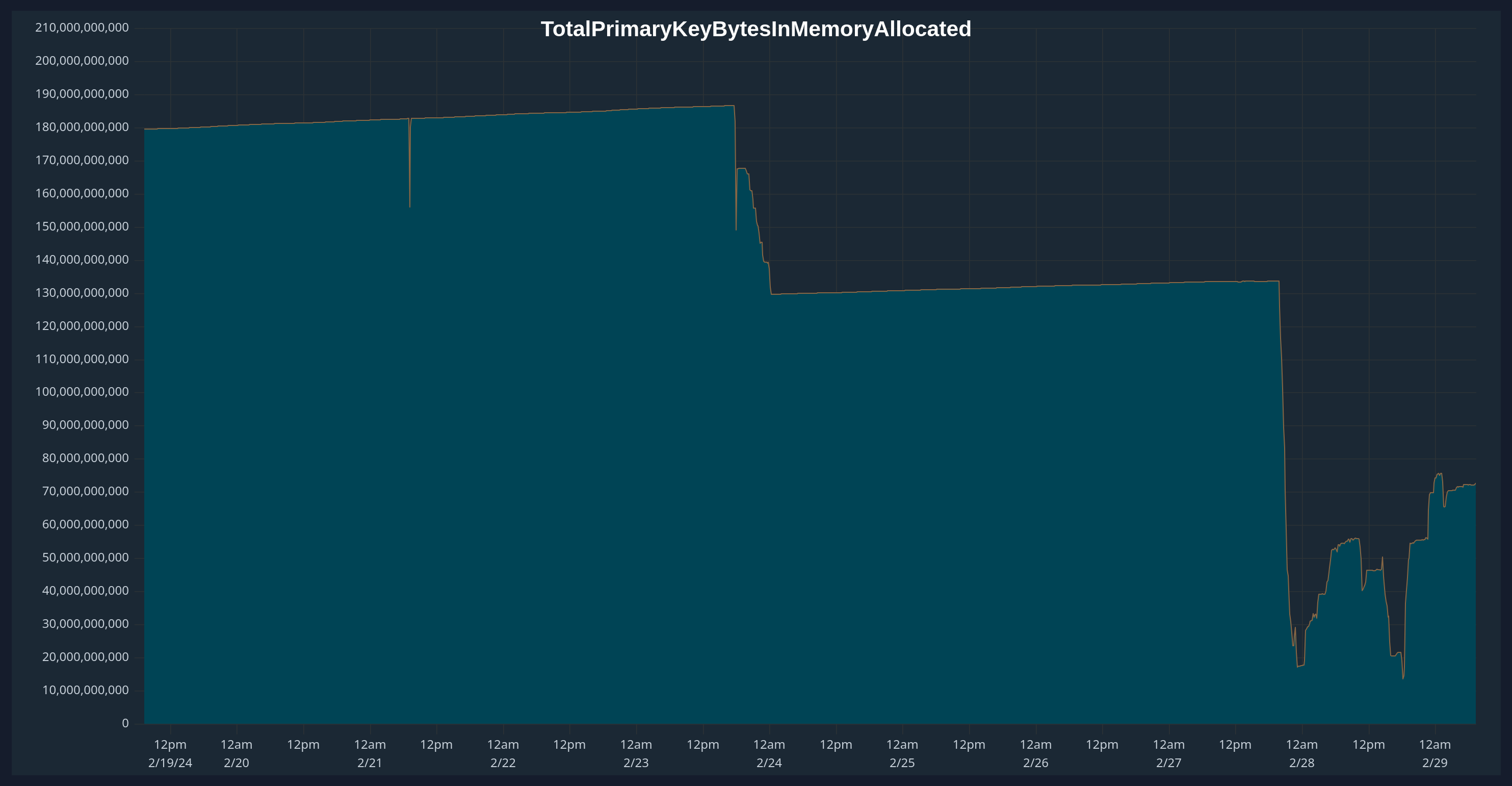Click the TotalPrimaryKeyBytesInMemoryAllocated chart title

tap(755, 29)
